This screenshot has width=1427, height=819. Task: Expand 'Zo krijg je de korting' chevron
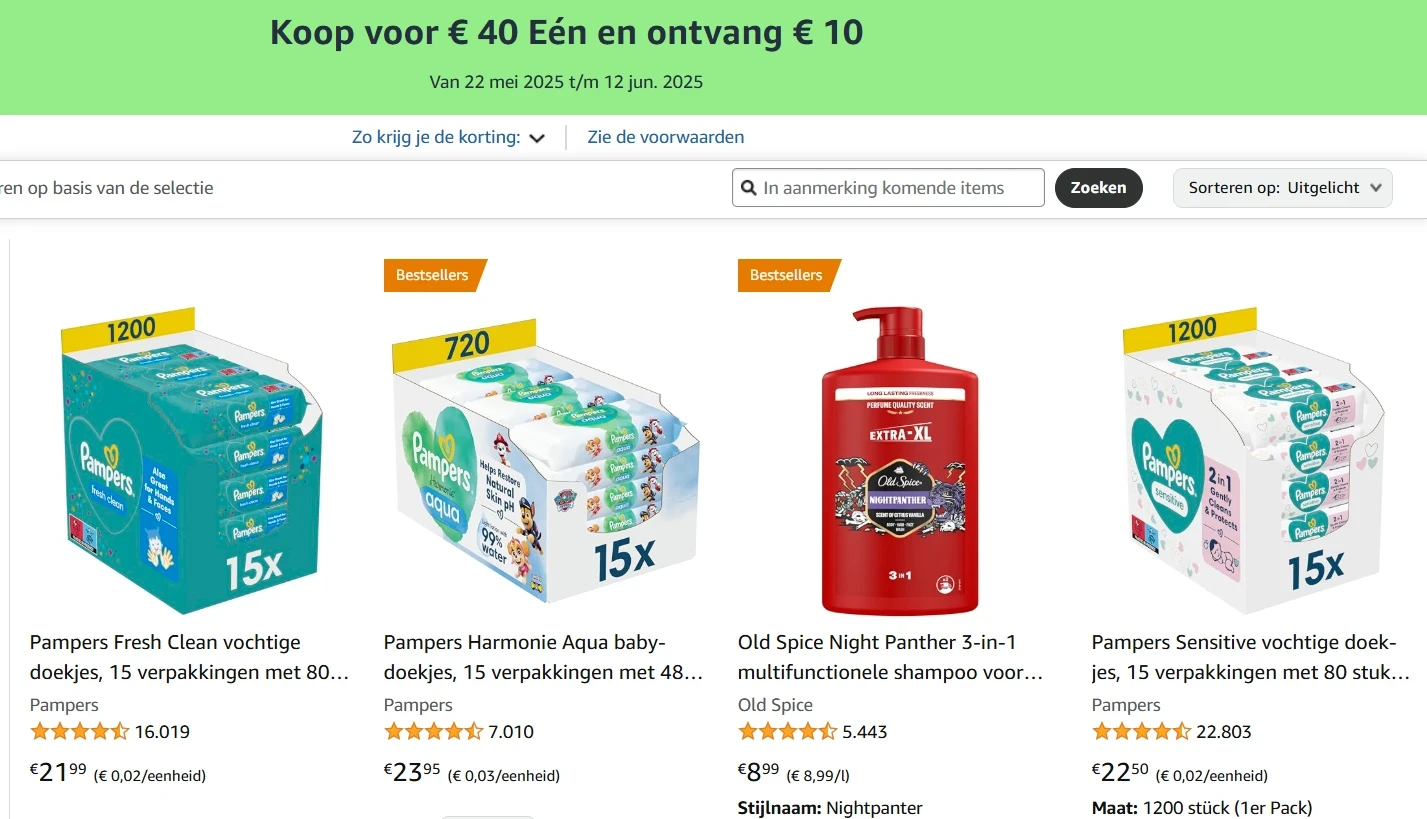click(537, 138)
